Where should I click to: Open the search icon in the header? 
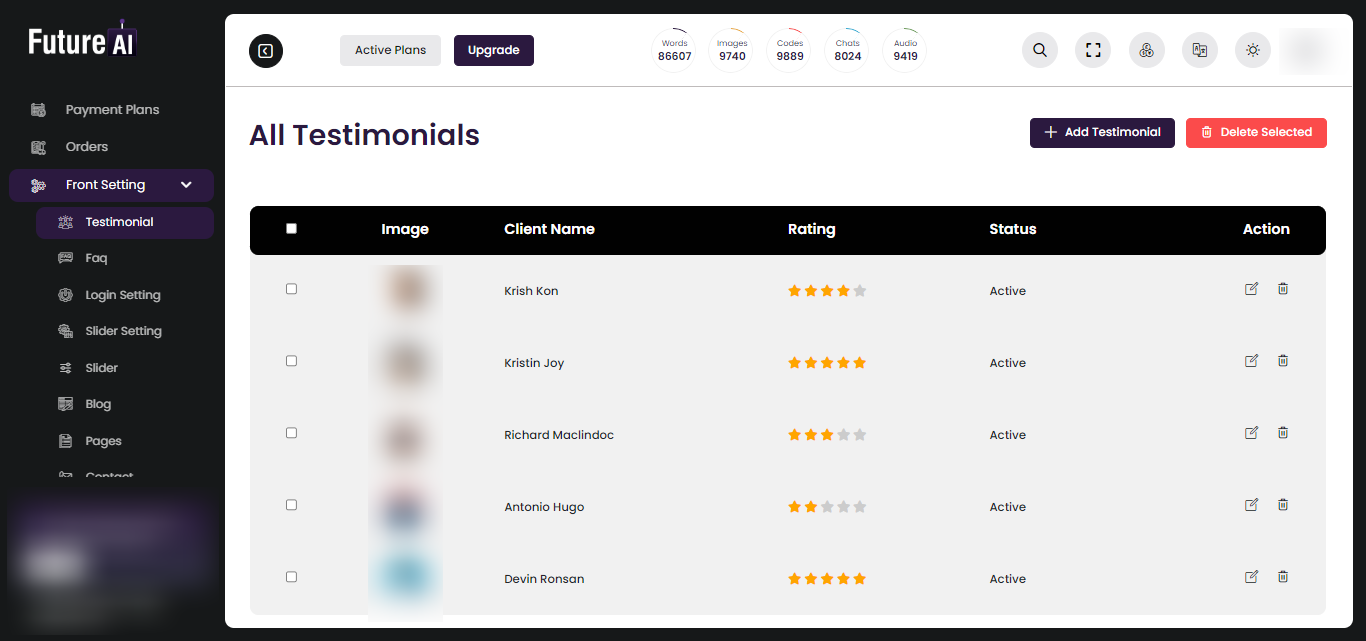coord(1040,50)
